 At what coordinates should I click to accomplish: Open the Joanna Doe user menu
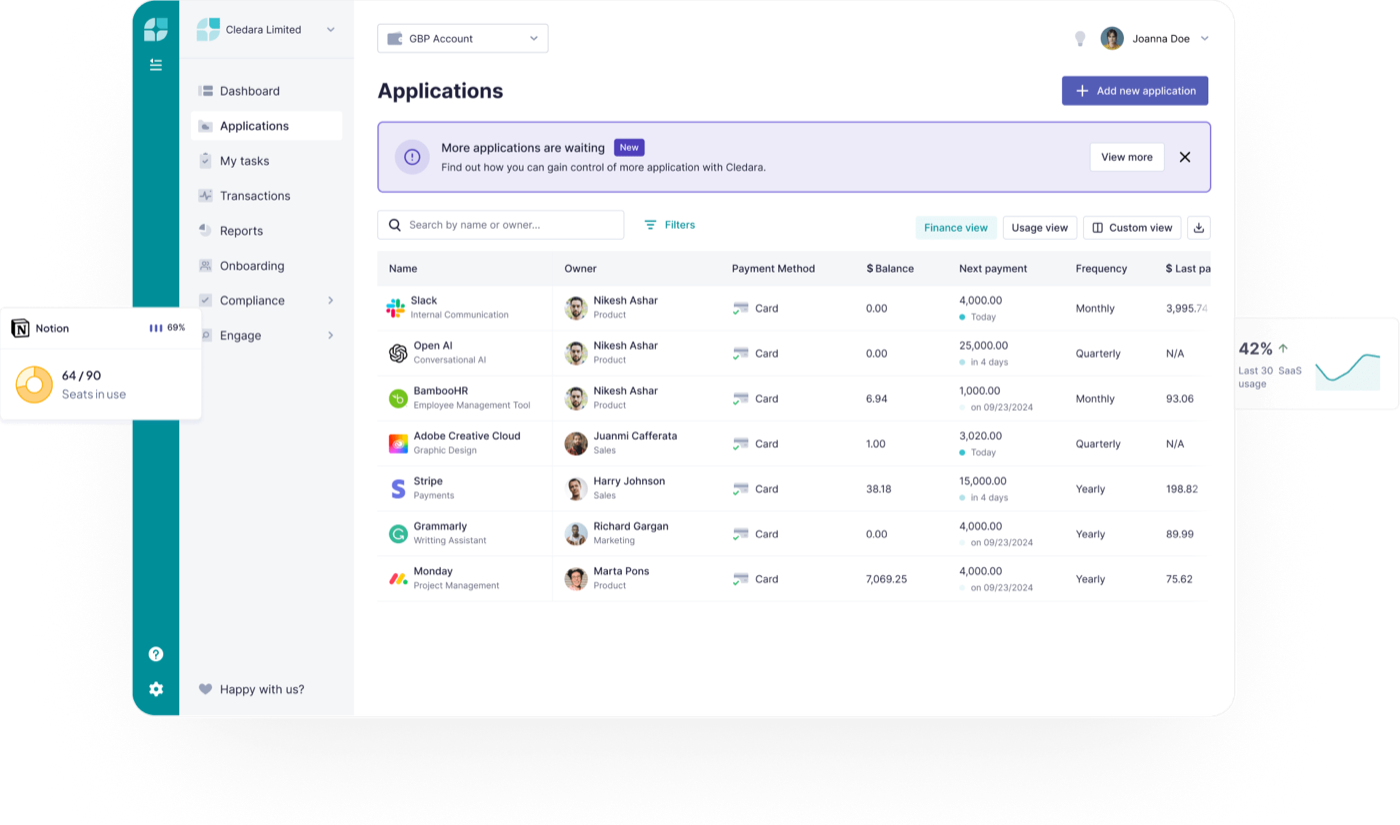pyautogui.click(x=1155, y=39)
